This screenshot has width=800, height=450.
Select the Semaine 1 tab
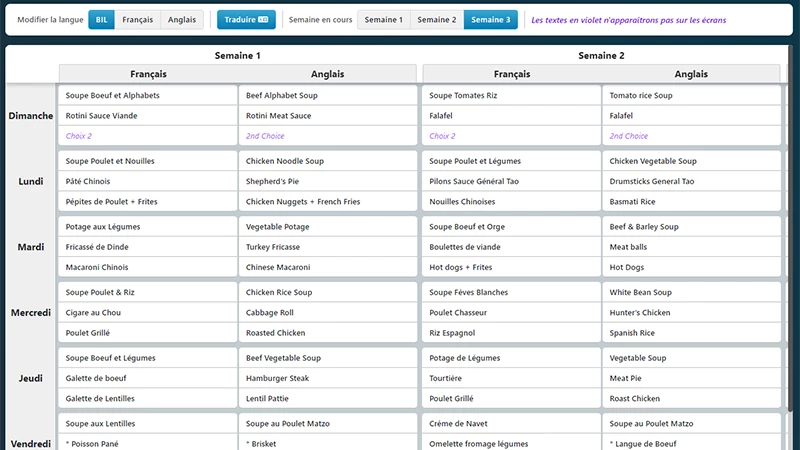(383, 20)
